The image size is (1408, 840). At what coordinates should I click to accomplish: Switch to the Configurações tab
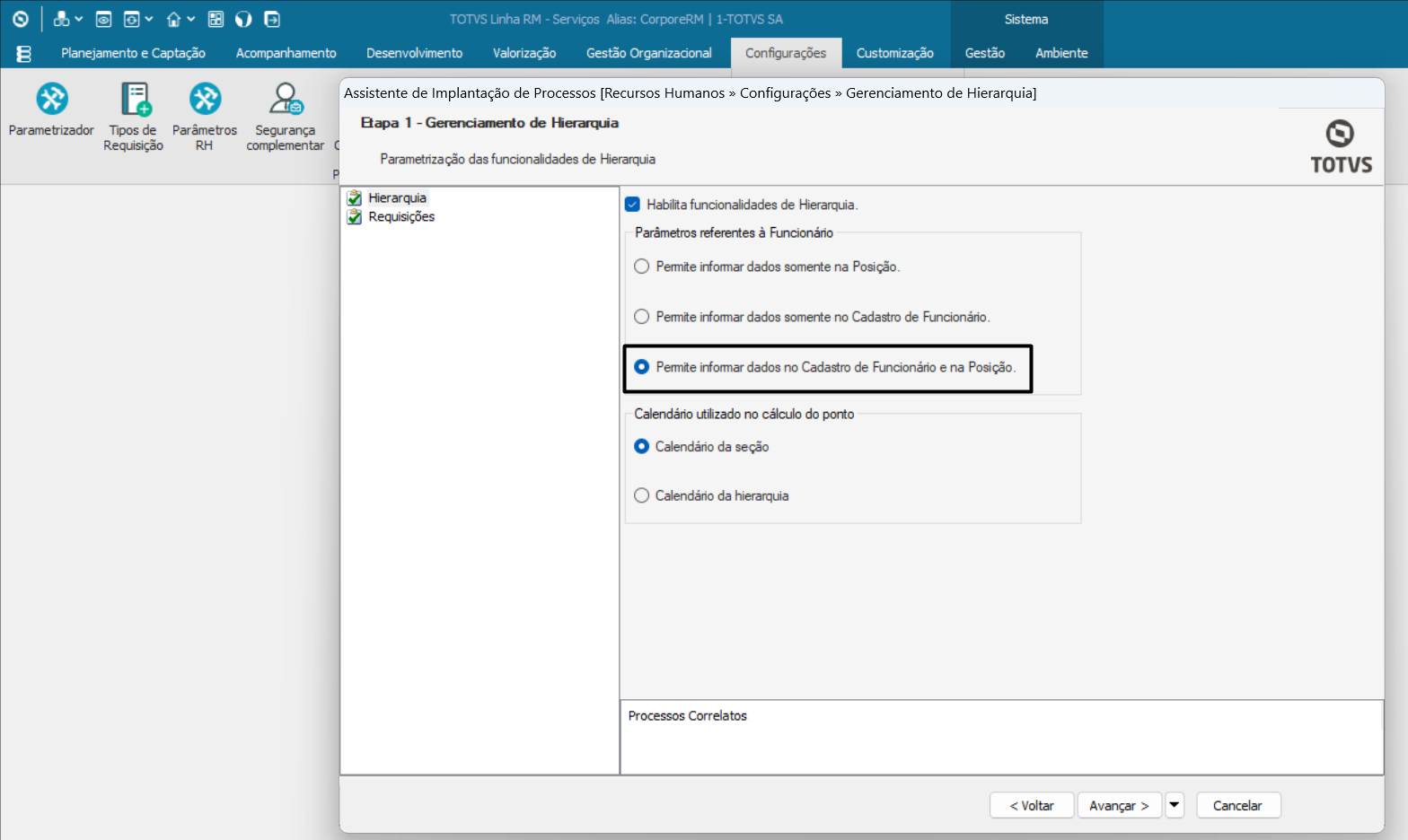(x=786, y=53)
